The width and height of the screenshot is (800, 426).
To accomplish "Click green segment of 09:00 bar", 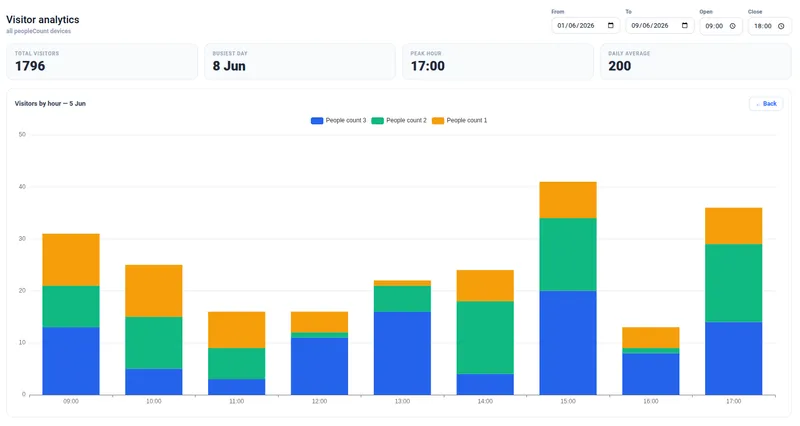I will [71, 306].
